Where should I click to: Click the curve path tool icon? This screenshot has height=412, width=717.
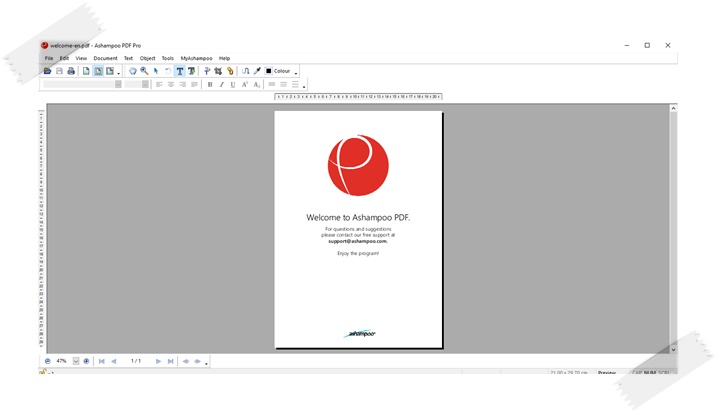click(246, 71)
